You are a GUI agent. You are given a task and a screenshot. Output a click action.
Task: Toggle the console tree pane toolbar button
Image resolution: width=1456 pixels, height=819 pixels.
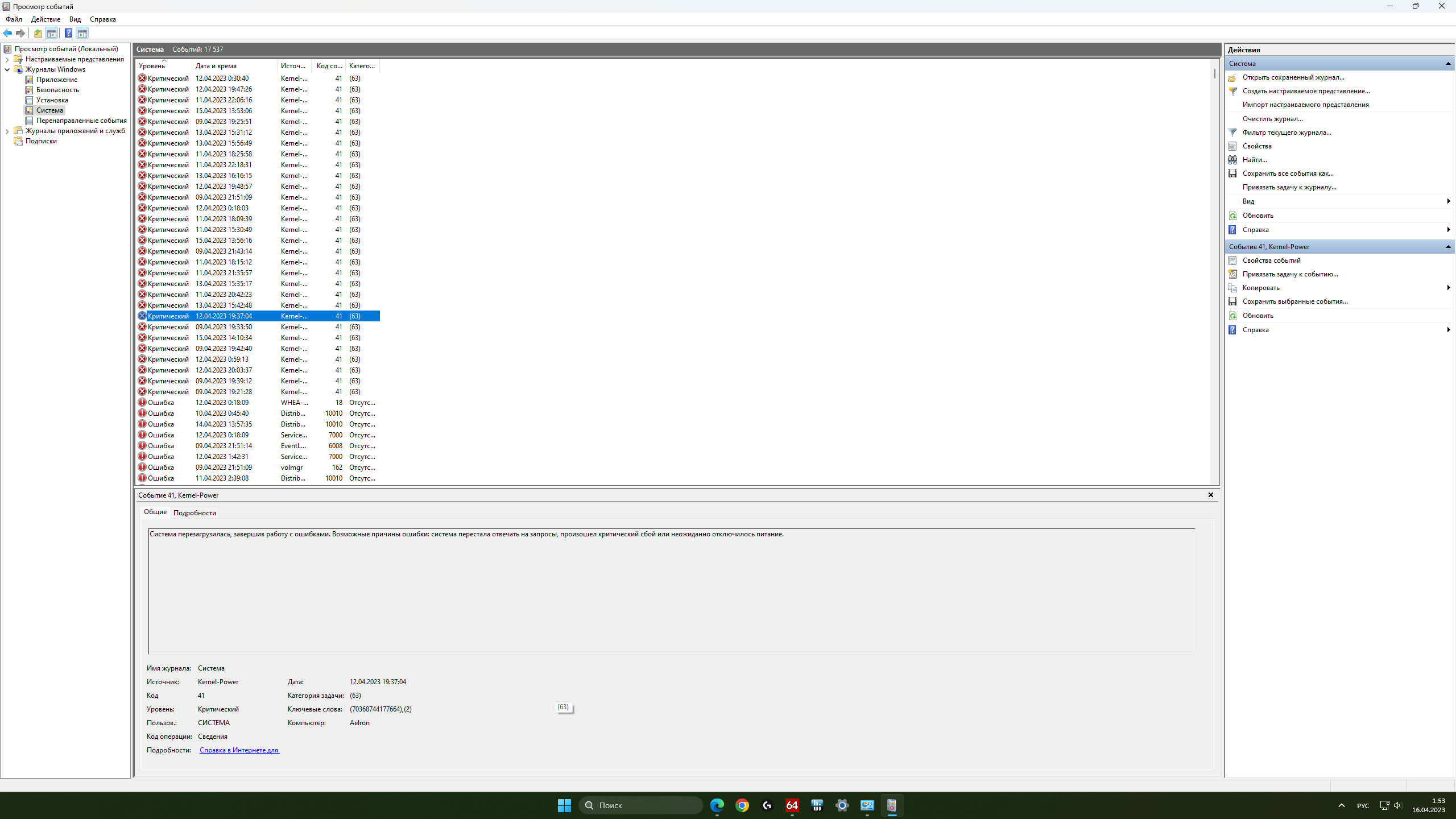tap(52, 33)
